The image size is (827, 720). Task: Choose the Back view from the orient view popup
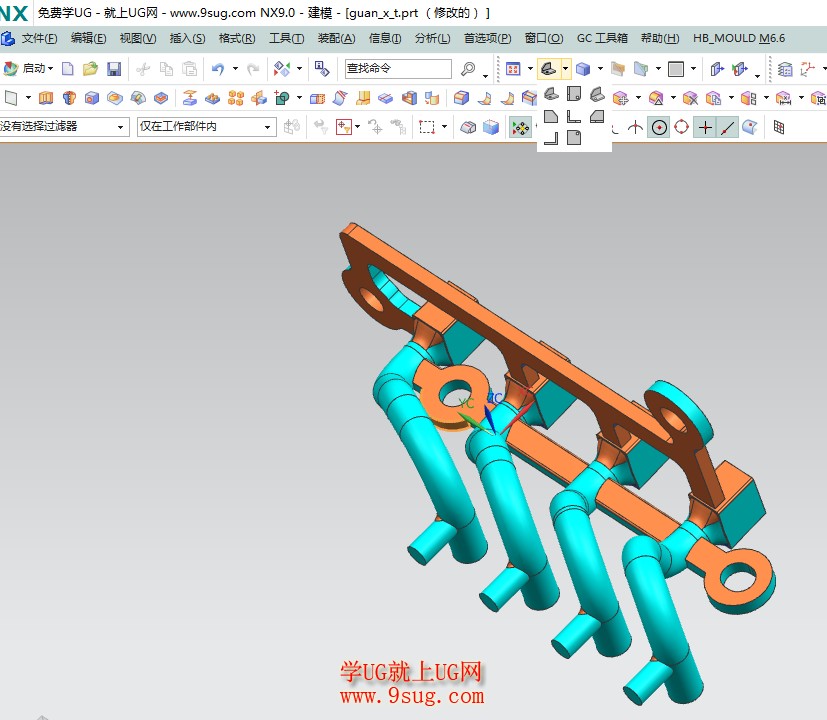551,138
